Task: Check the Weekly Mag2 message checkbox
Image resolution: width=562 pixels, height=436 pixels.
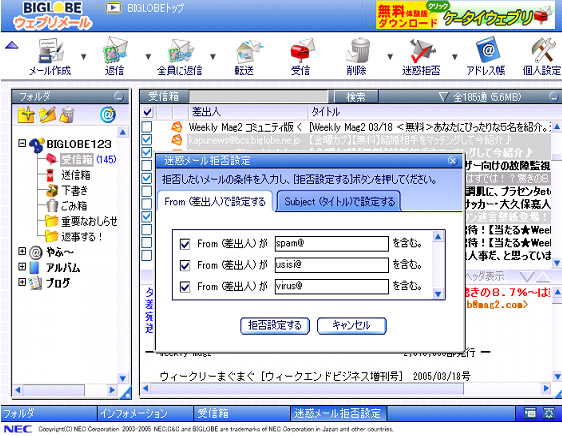Action: (x=147, y=127)
